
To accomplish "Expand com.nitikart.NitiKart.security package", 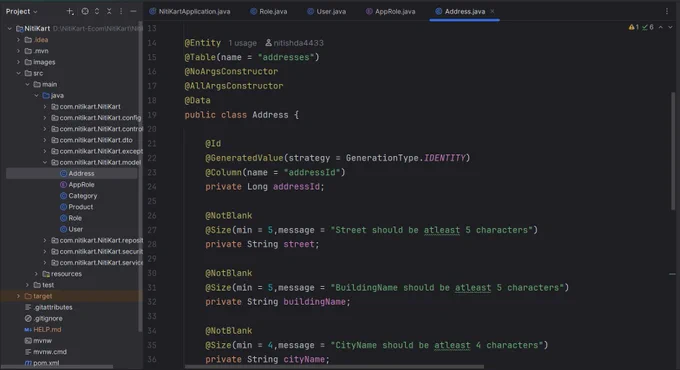I will click(x=45, y=252).
